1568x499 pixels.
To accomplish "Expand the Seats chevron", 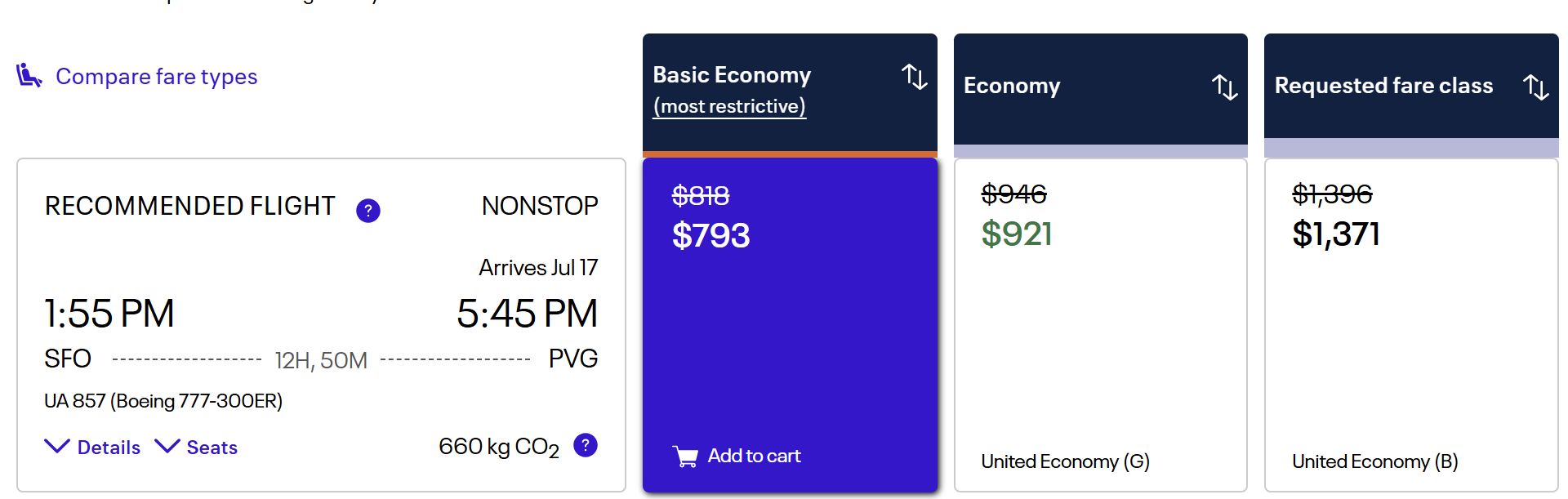I will point(167,446).
